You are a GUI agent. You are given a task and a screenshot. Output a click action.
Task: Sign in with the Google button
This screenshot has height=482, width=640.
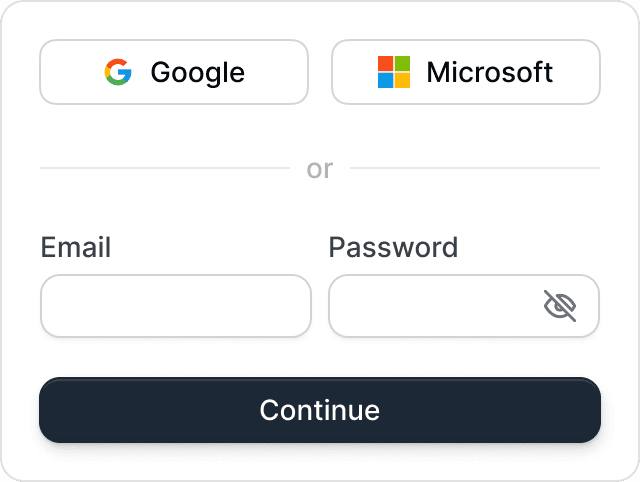[174, 72]
